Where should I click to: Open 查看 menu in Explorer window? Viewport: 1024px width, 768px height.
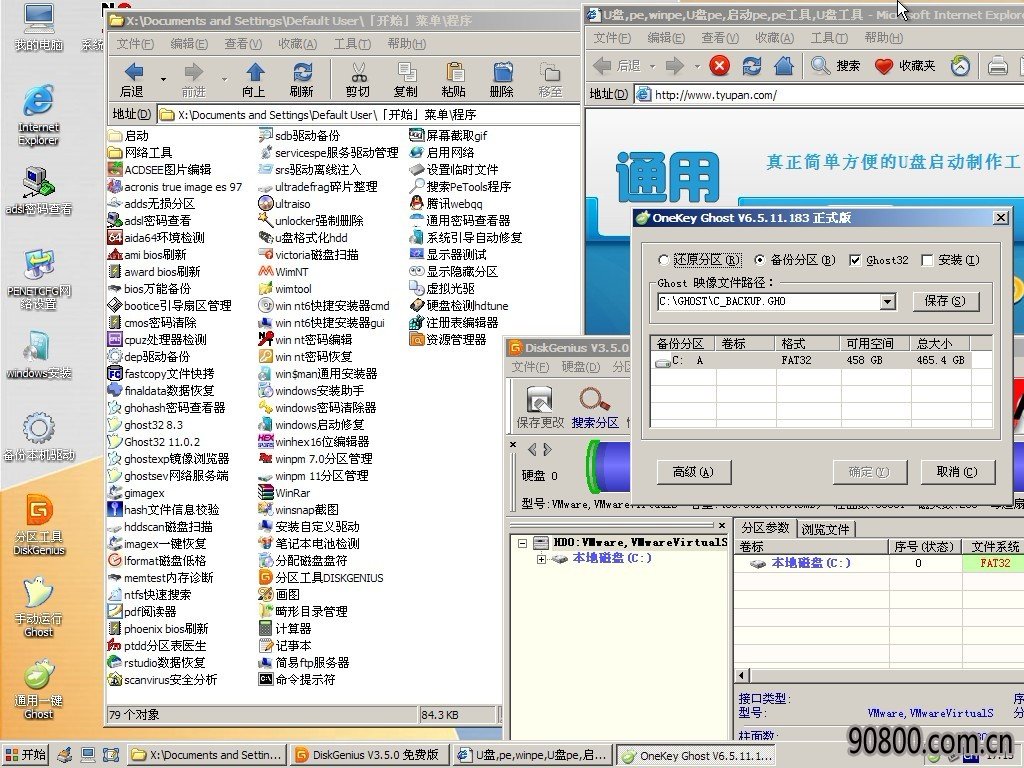(243, 44)
